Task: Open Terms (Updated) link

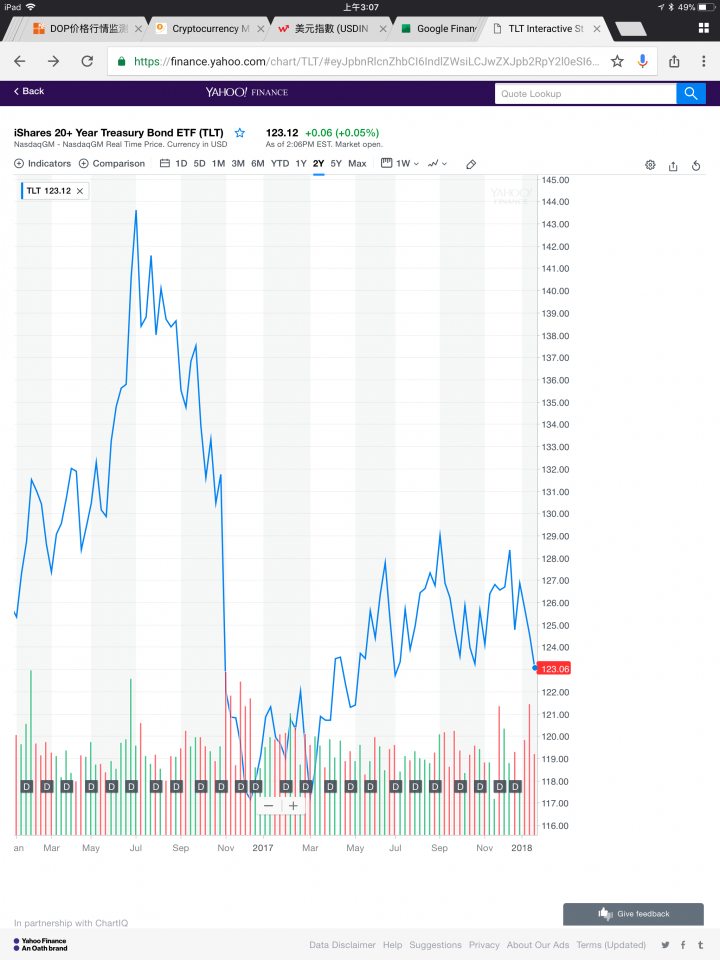Action: click(611, 945)
